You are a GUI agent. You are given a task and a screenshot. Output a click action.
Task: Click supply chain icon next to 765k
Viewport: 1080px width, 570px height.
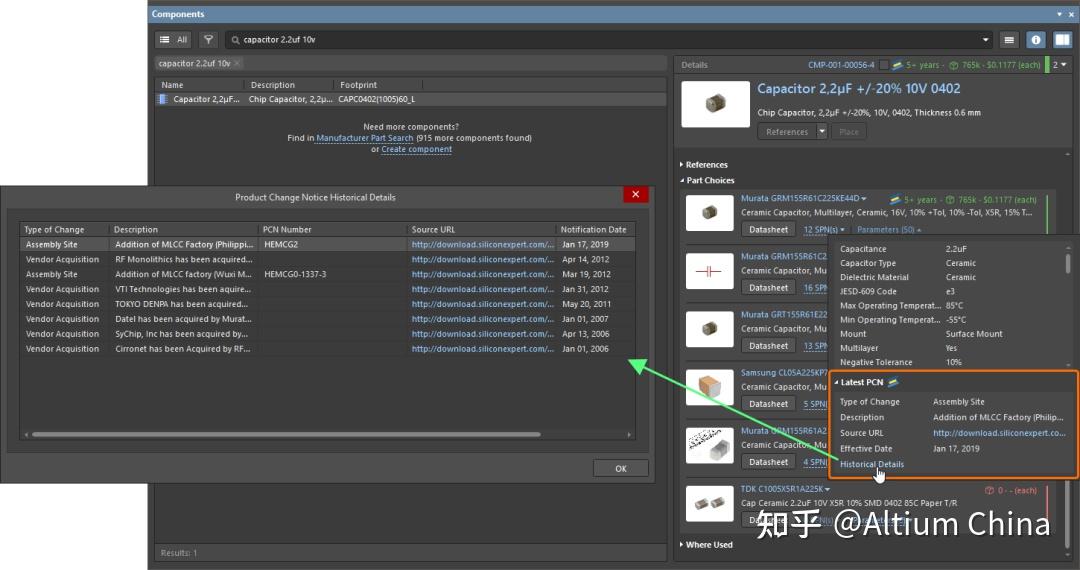(x=954, y=65)
